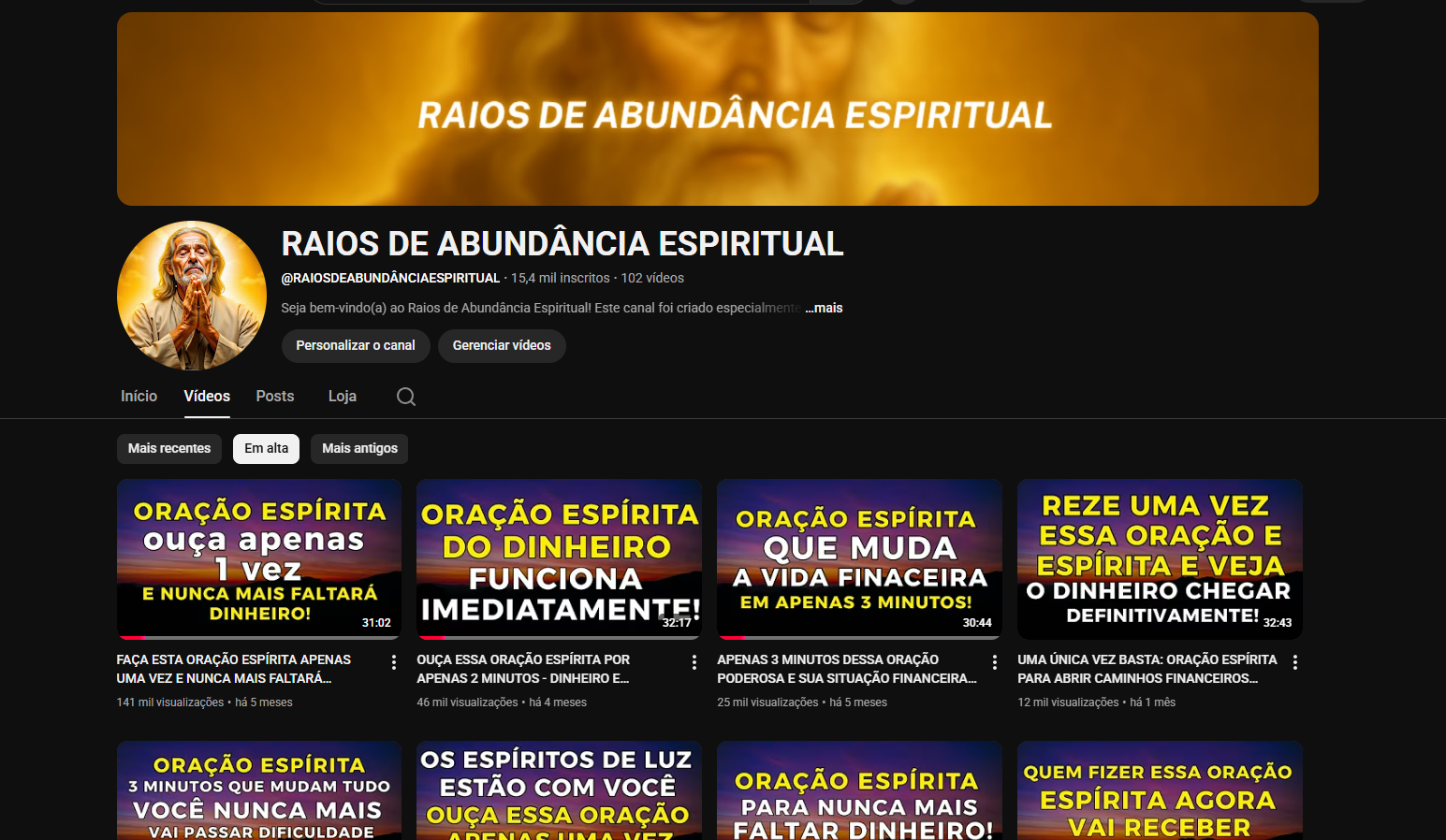Click the 30:44 duration badge
This screenshot has width=1446, height=840.
(977, 623)
